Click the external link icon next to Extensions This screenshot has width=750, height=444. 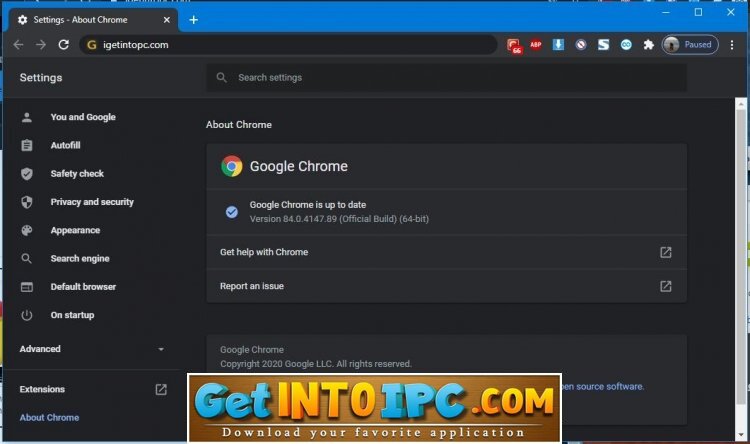[161, 389]
